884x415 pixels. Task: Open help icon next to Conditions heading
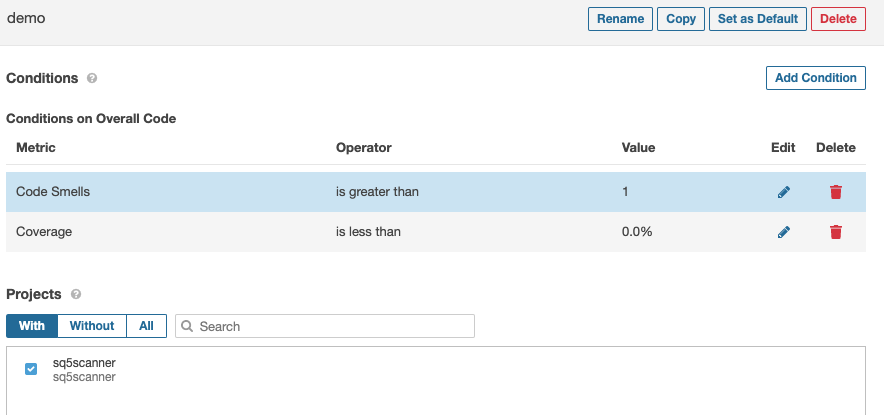tap(92, 78)
